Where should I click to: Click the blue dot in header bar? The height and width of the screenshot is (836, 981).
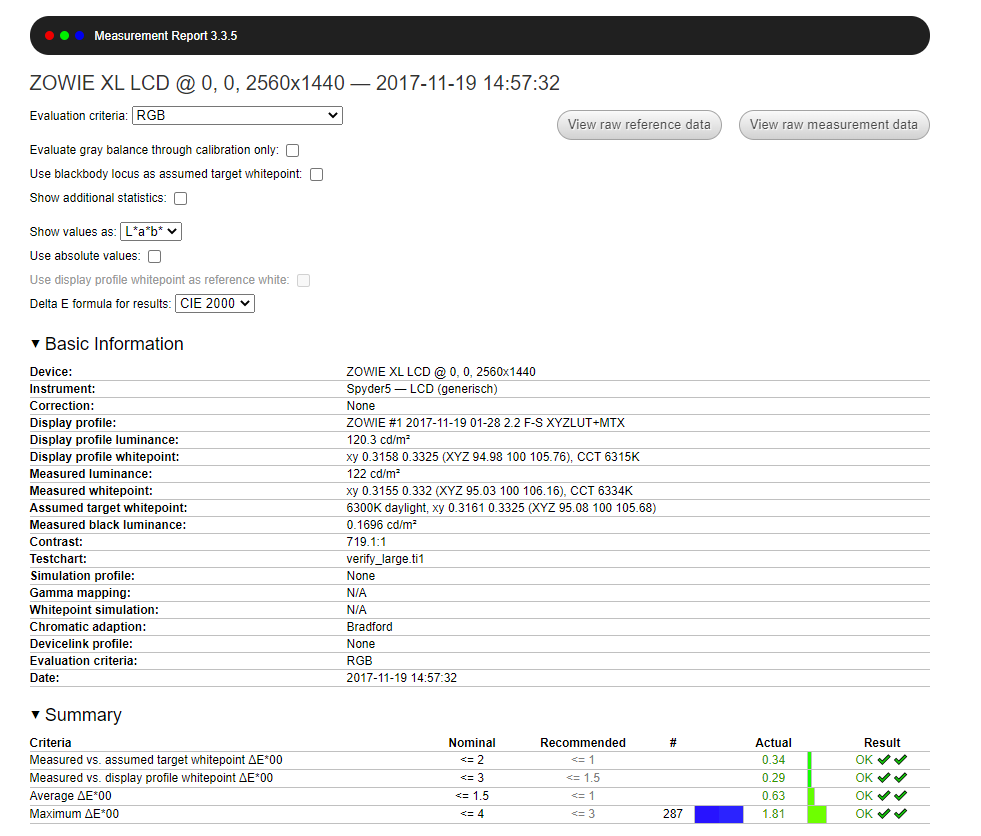tap(79, 36)
